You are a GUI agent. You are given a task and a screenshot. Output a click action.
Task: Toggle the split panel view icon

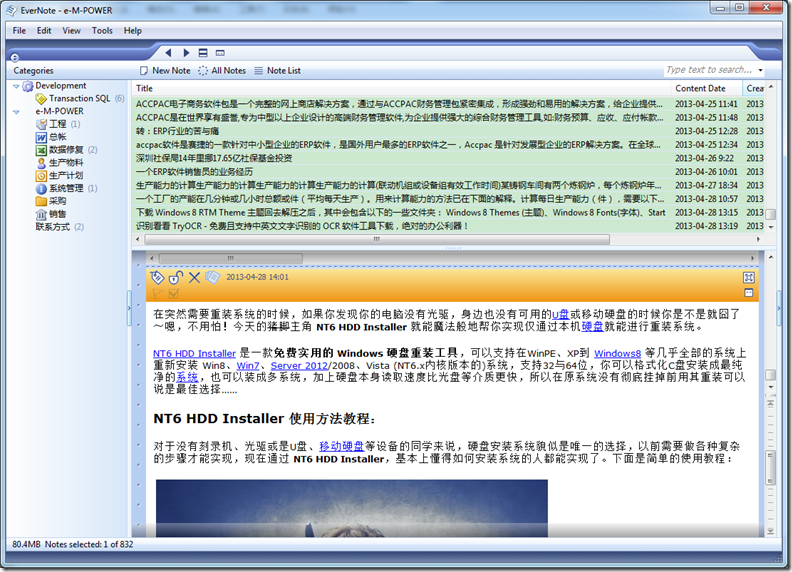click(x=203, y=53)
